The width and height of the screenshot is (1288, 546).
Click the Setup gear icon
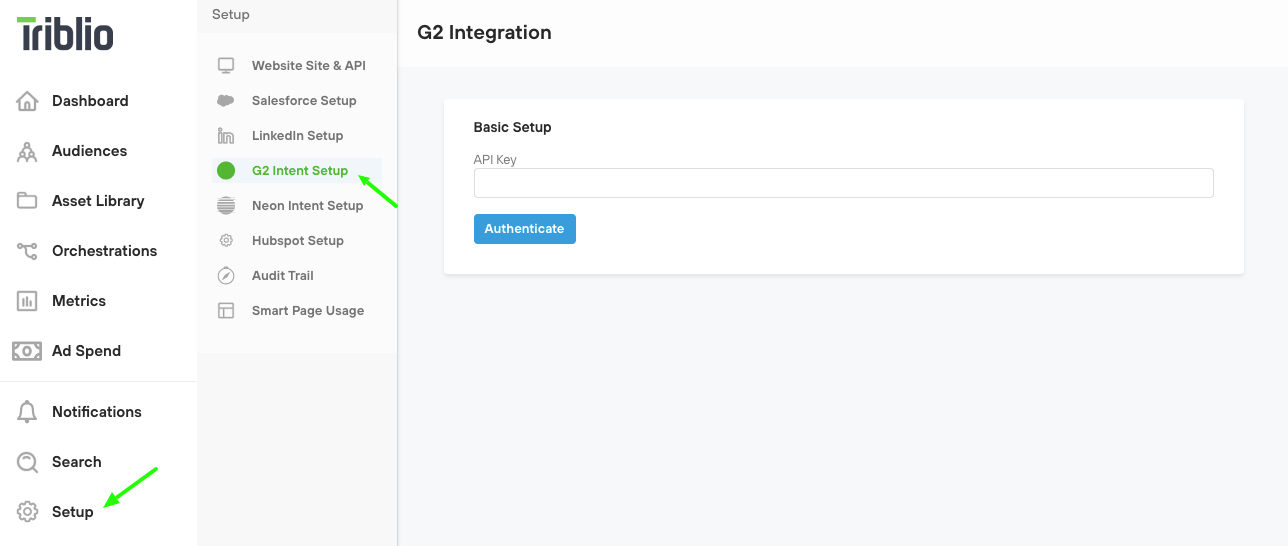coord(27,512)
